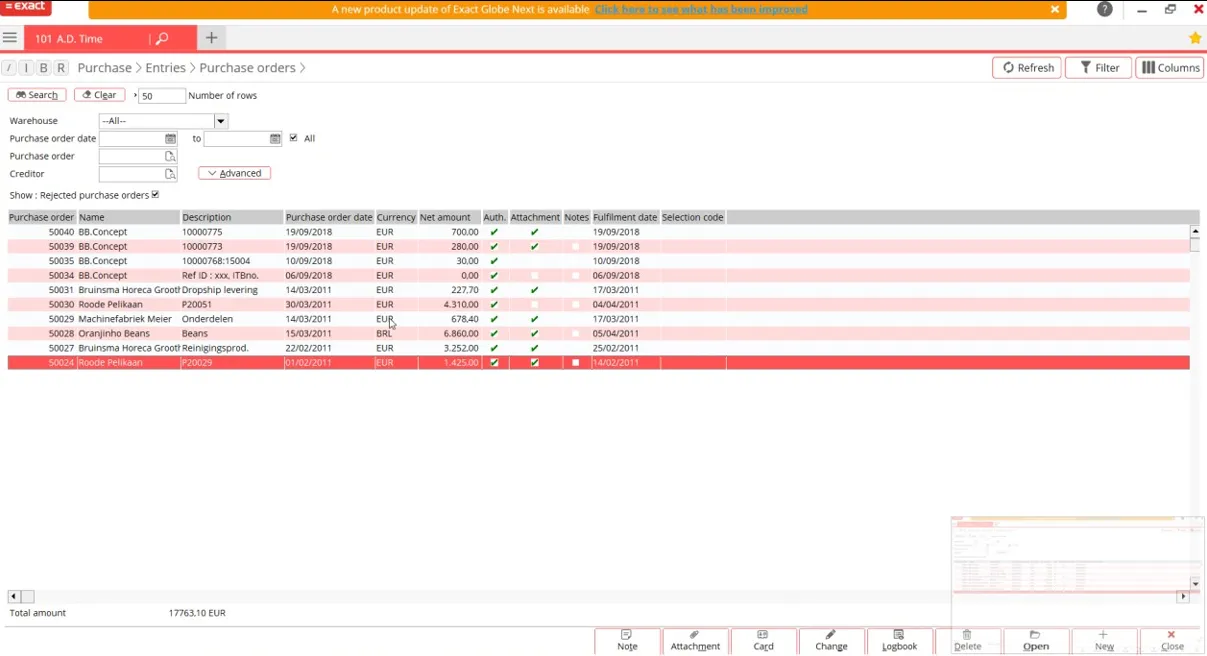The width and height of the screenshot is (1207, 656).
Task: Clear the search criteria
Action: tap(100, 95)
